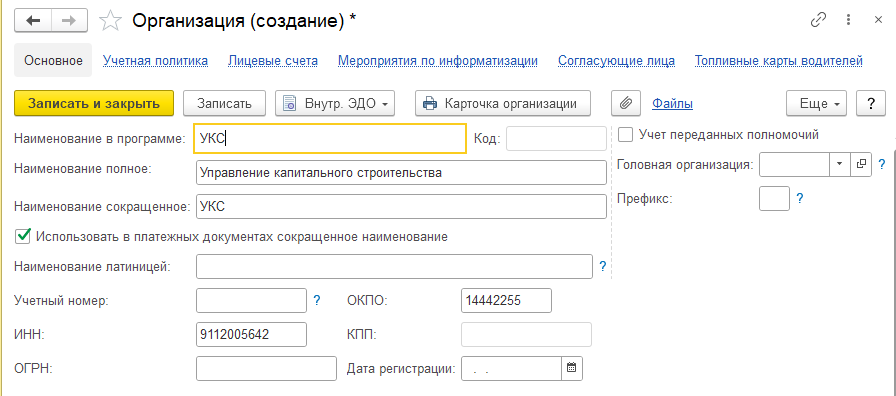Show hint for Наименование латиницей question mark
The height and width of the screenshot is (396, 896).
click(602, 266)
